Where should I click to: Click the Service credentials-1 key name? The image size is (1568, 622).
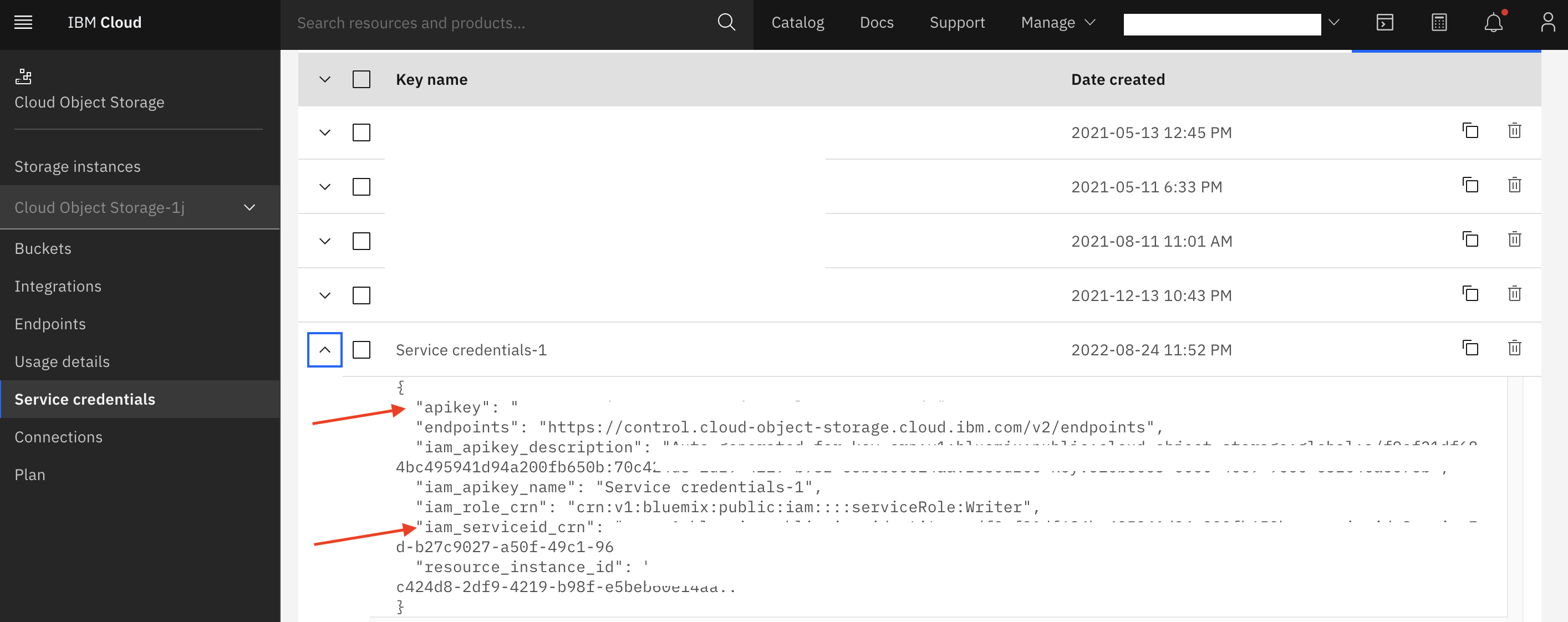[x=471, y=350]
